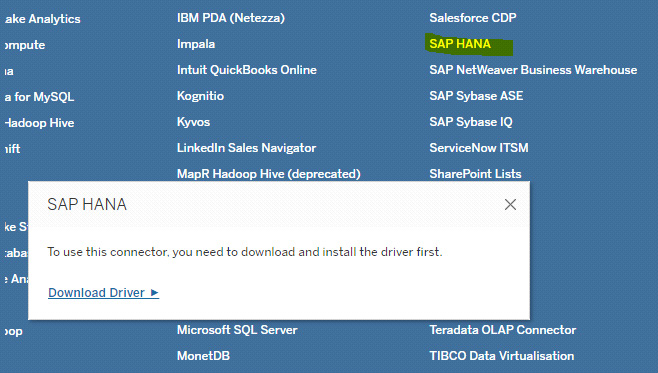Screen dimensions: 658x373
Task: Click the 'ake Analytics' connector entry
Action: coord(42,19)
